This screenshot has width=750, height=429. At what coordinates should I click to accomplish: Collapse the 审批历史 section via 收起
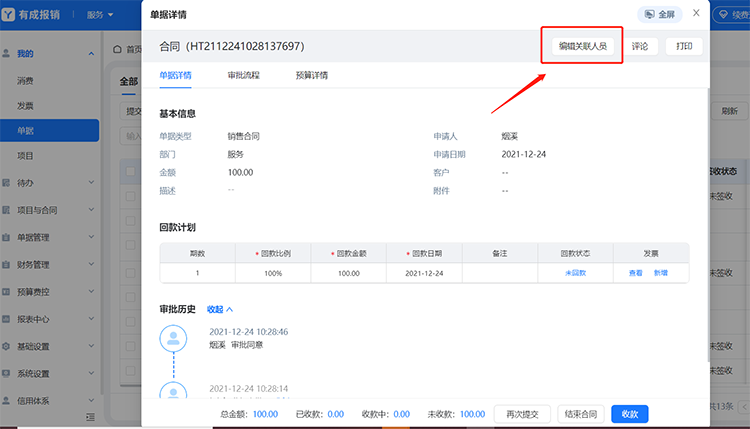click(220, 310)
